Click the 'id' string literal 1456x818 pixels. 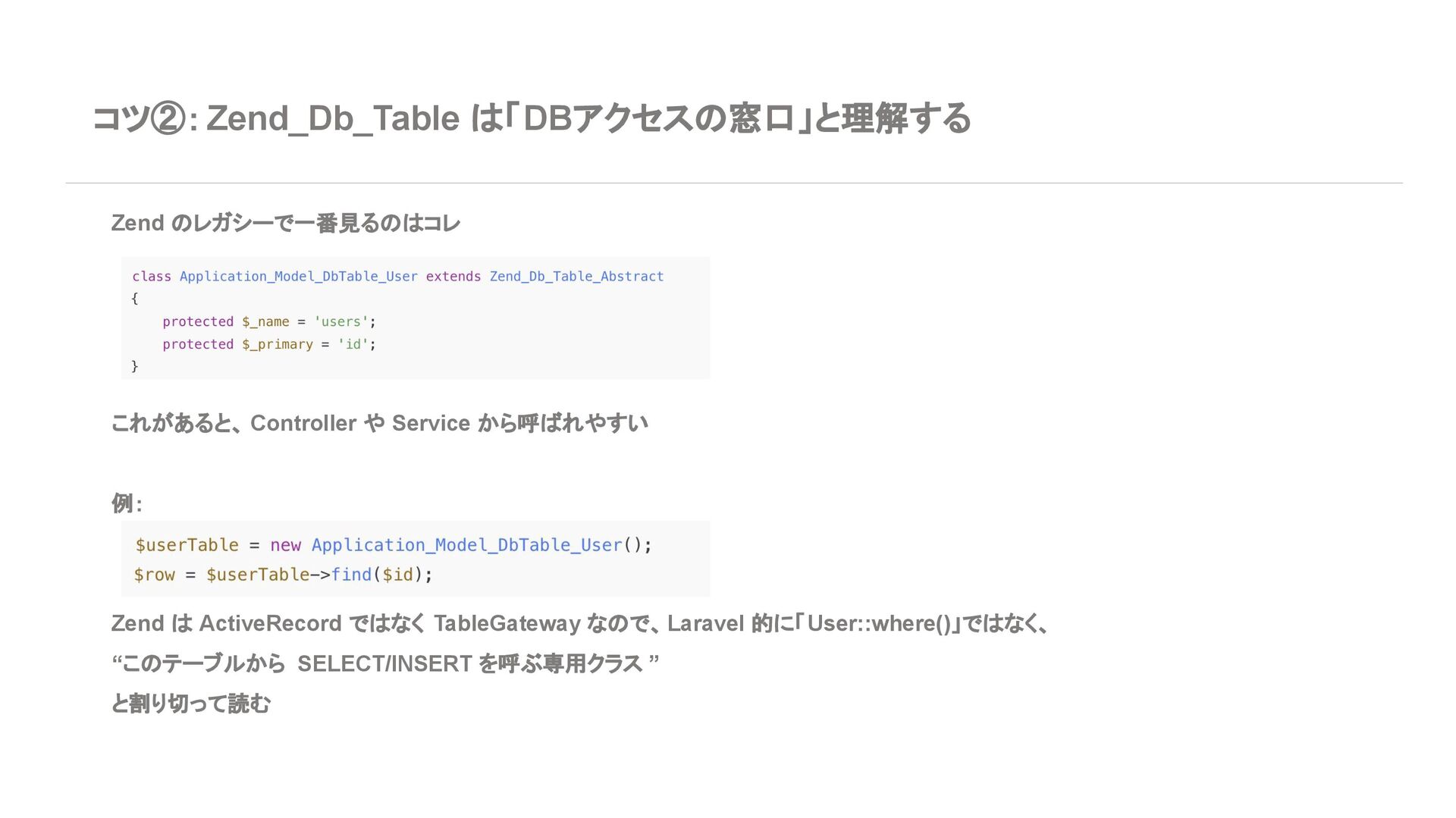(x=353, y=344)
